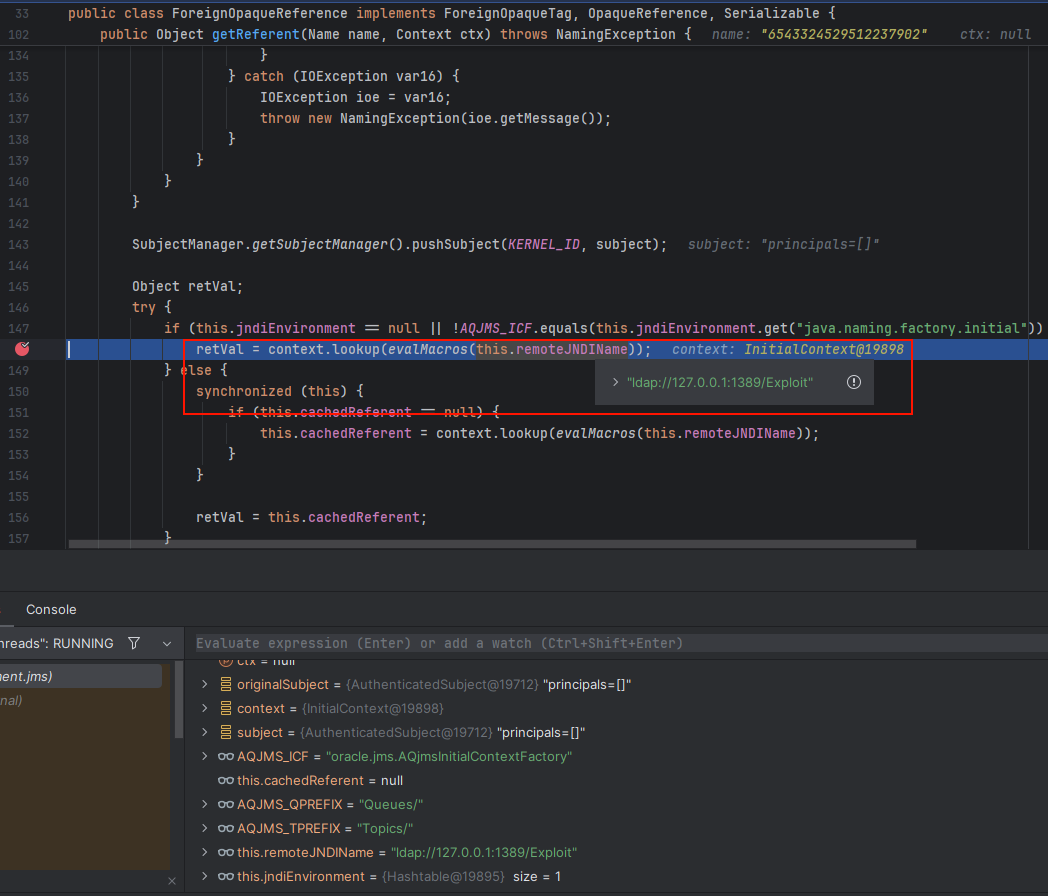This screenshot has width=1048, height=896.
Task: Click the originalSubject variable icon
Action: click(x=226, y=684)
